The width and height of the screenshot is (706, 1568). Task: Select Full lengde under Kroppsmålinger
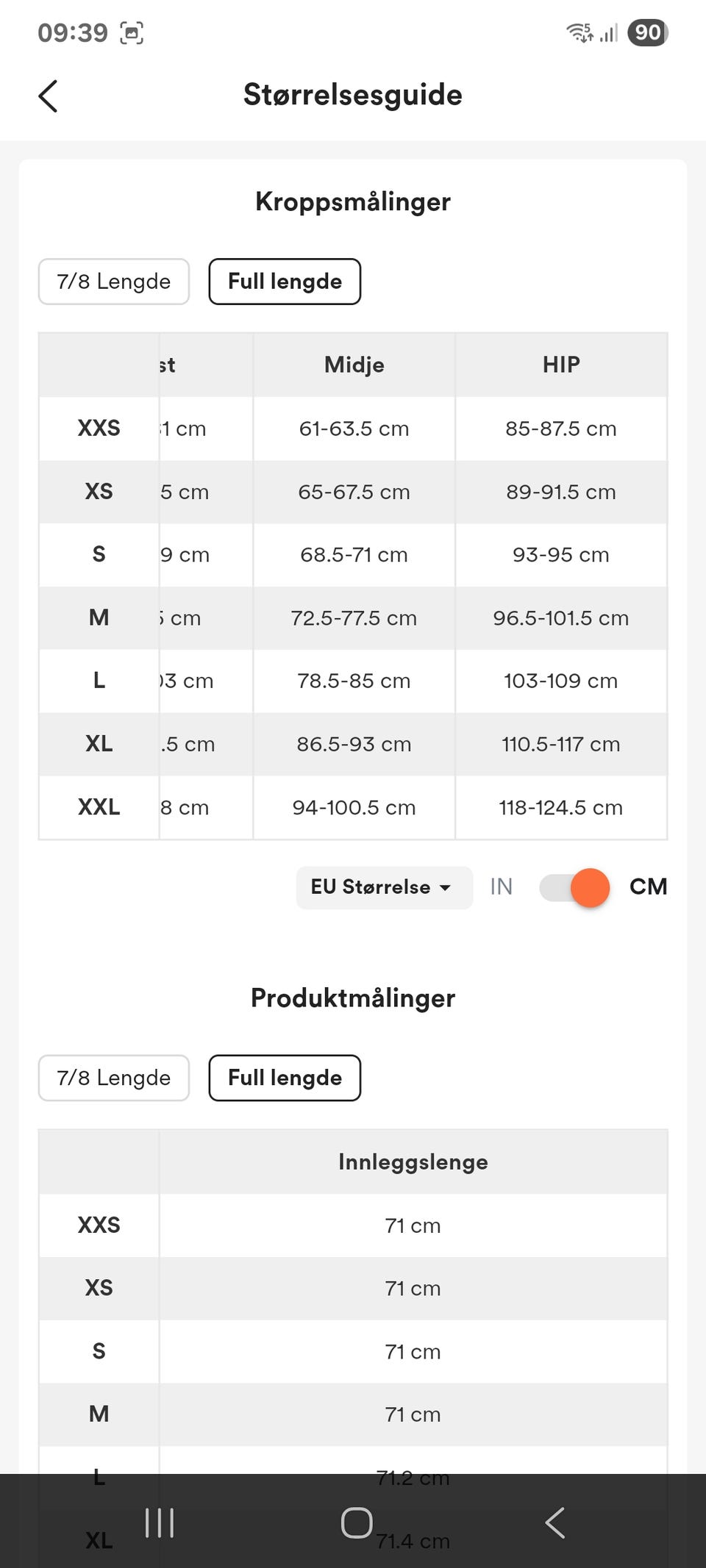coord(285,282)
